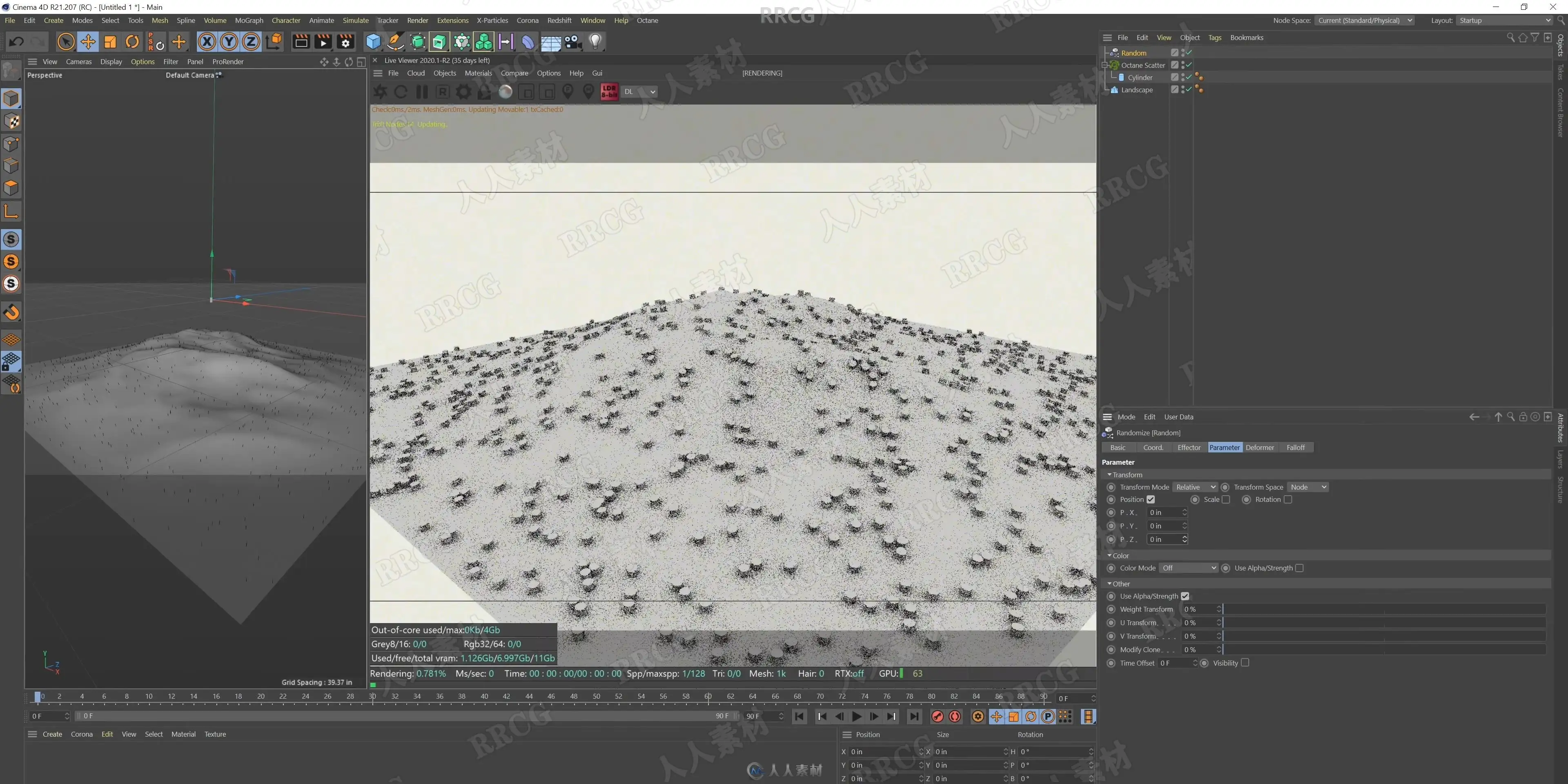
Task: Uncheck Use Alpha/Strength under Other
Action: tap(1185, 597)
